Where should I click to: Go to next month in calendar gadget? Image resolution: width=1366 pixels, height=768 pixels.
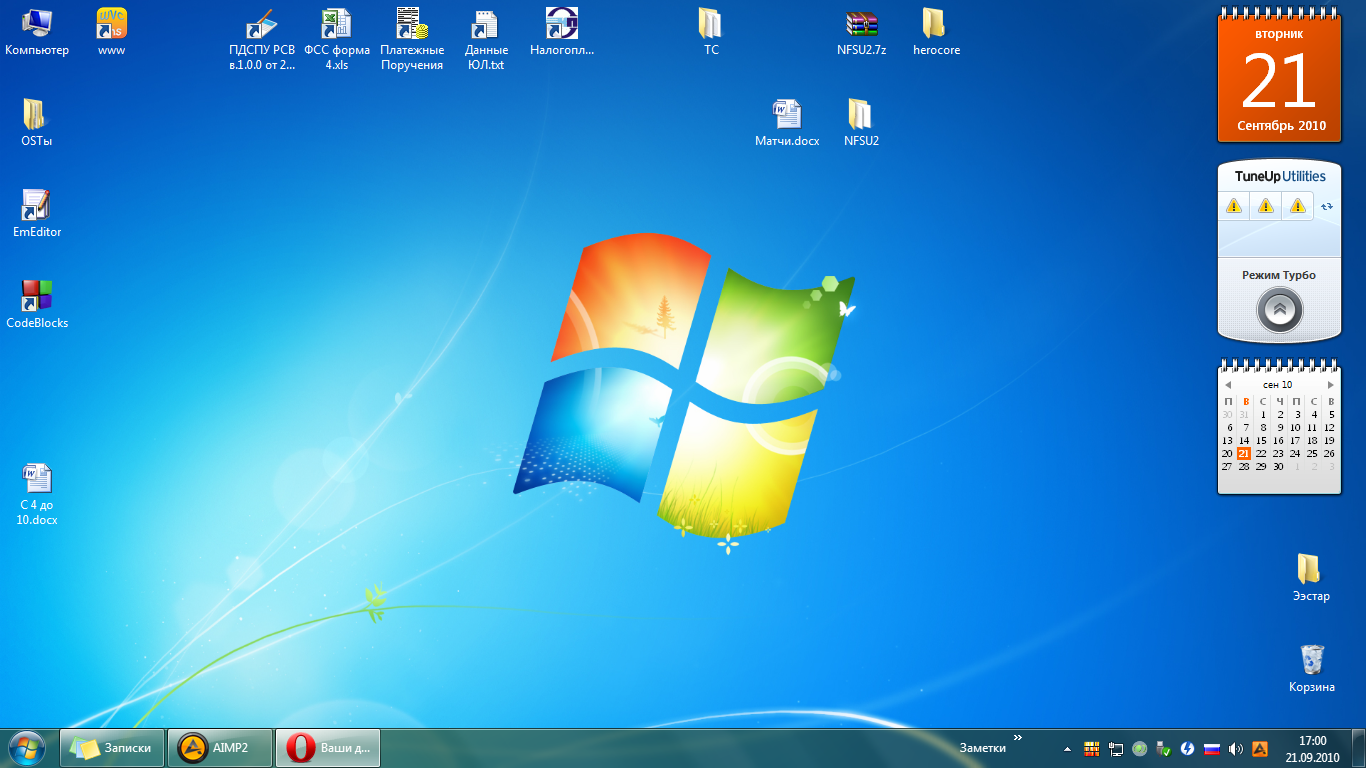(1330, 385)
